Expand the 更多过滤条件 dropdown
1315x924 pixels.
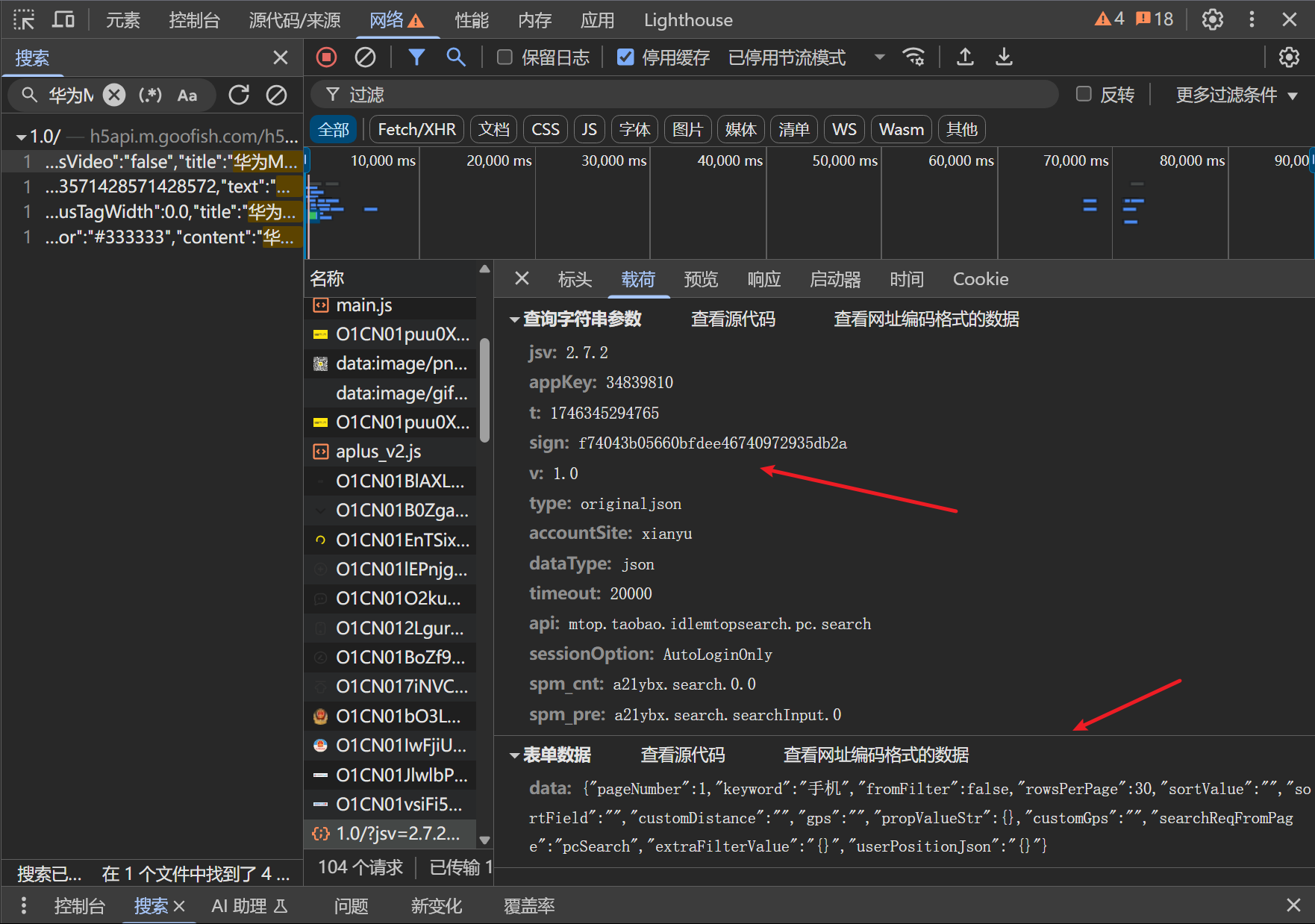(x=1237, y=95)
